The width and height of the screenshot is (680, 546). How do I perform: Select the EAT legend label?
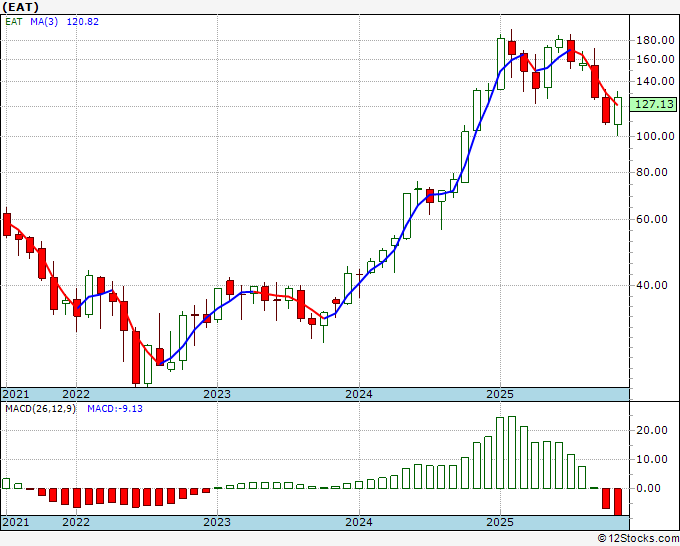click(14, 22)
